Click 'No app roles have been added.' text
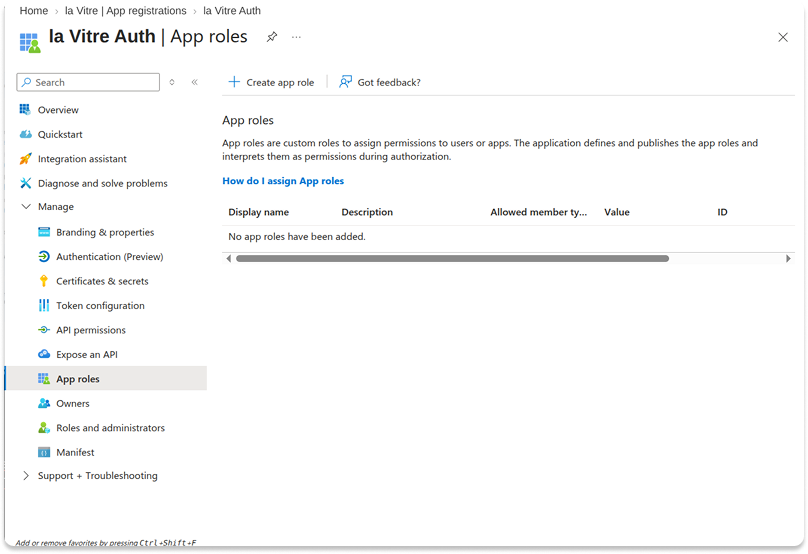Viewport: 808px width, 554px height. 297,237
